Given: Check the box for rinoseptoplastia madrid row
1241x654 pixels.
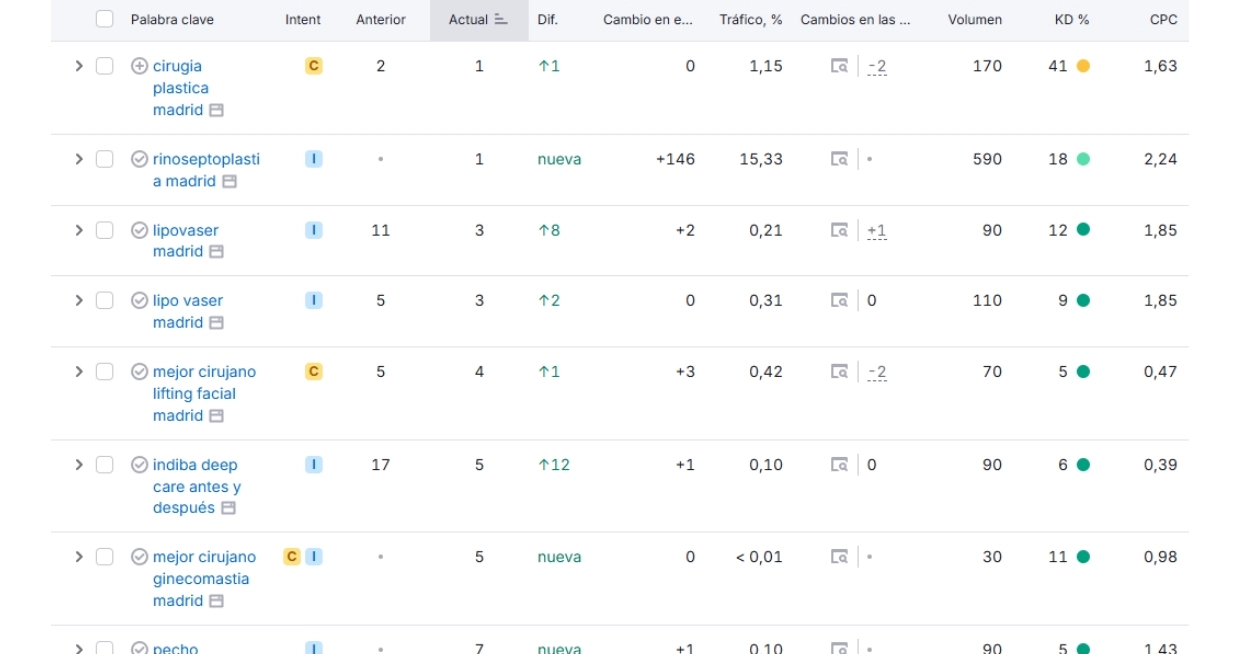Looking at the screenshot, I should (105, 159).
